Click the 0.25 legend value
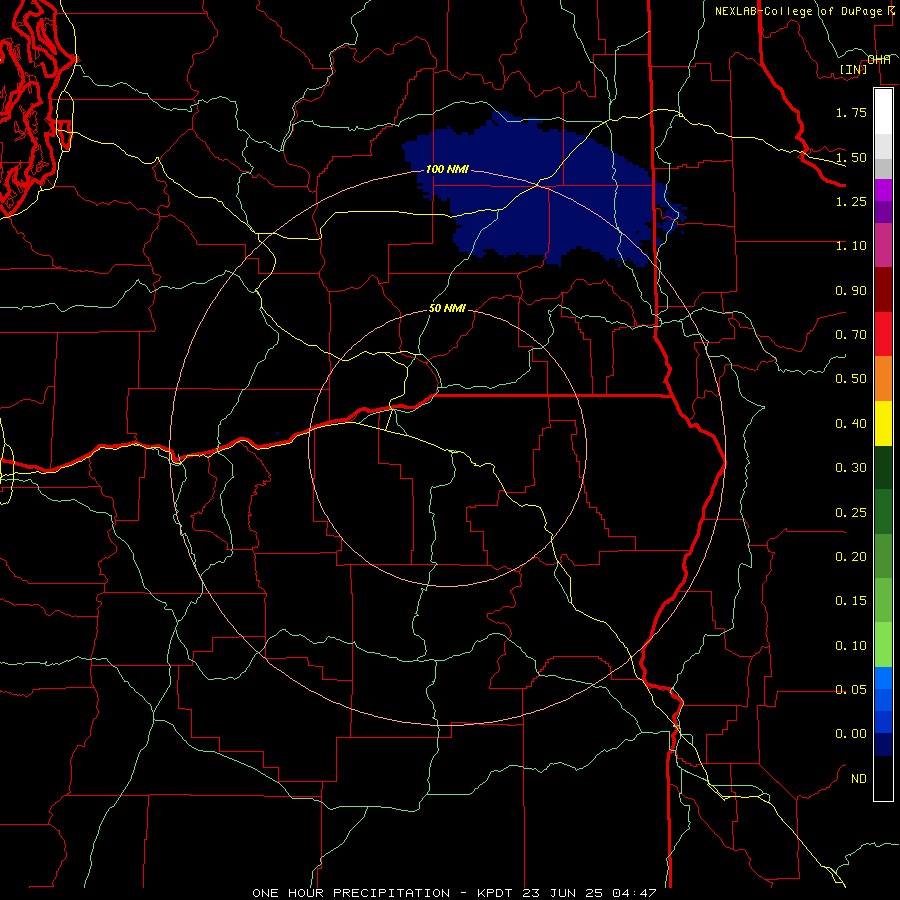900x900 pixels. coord(851,513)
